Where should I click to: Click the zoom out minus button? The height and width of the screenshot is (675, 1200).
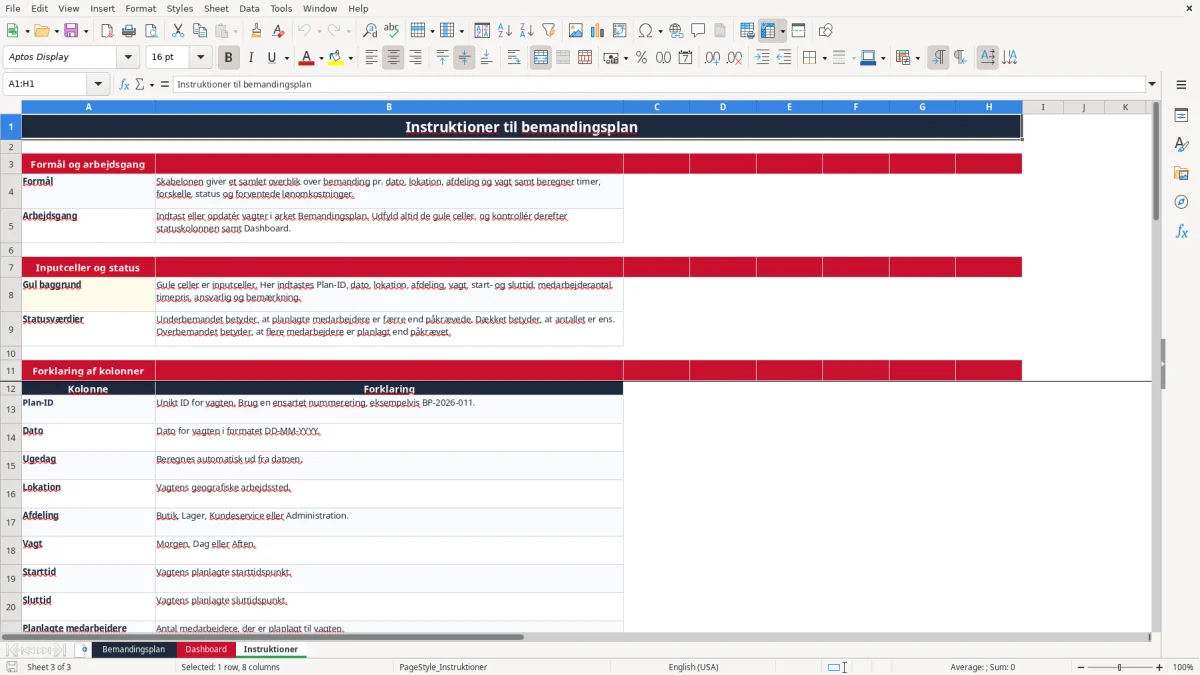pos(1079,667)
